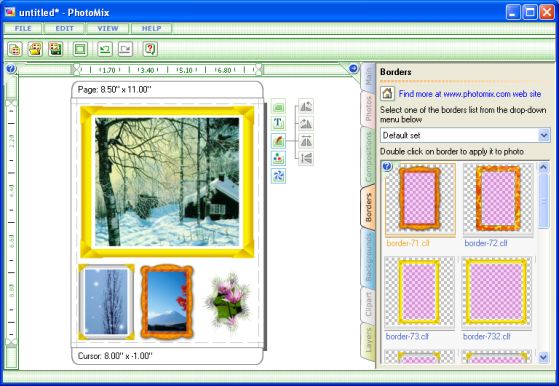Open the VIEW menu
This screenshot has height=386, width=559.
click(x=108, y=29)
